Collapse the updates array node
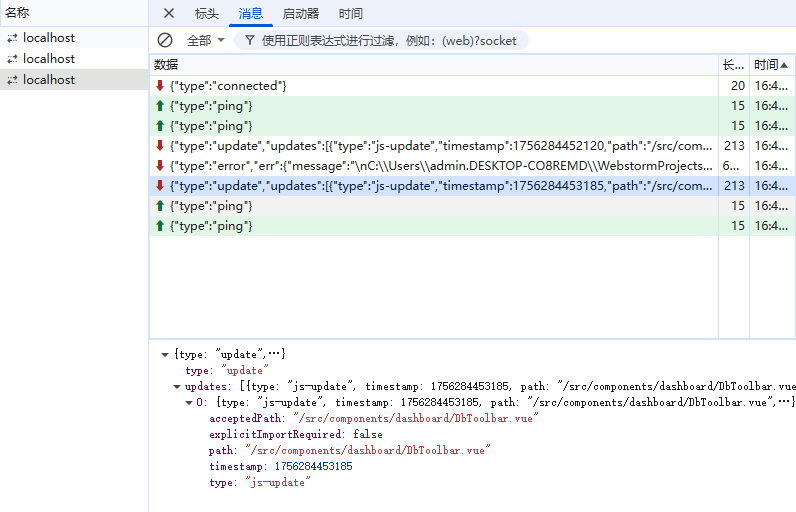Image resolution: width=796 pixels, height=512 pixels. pyautogui.click(x=177, y=386)
